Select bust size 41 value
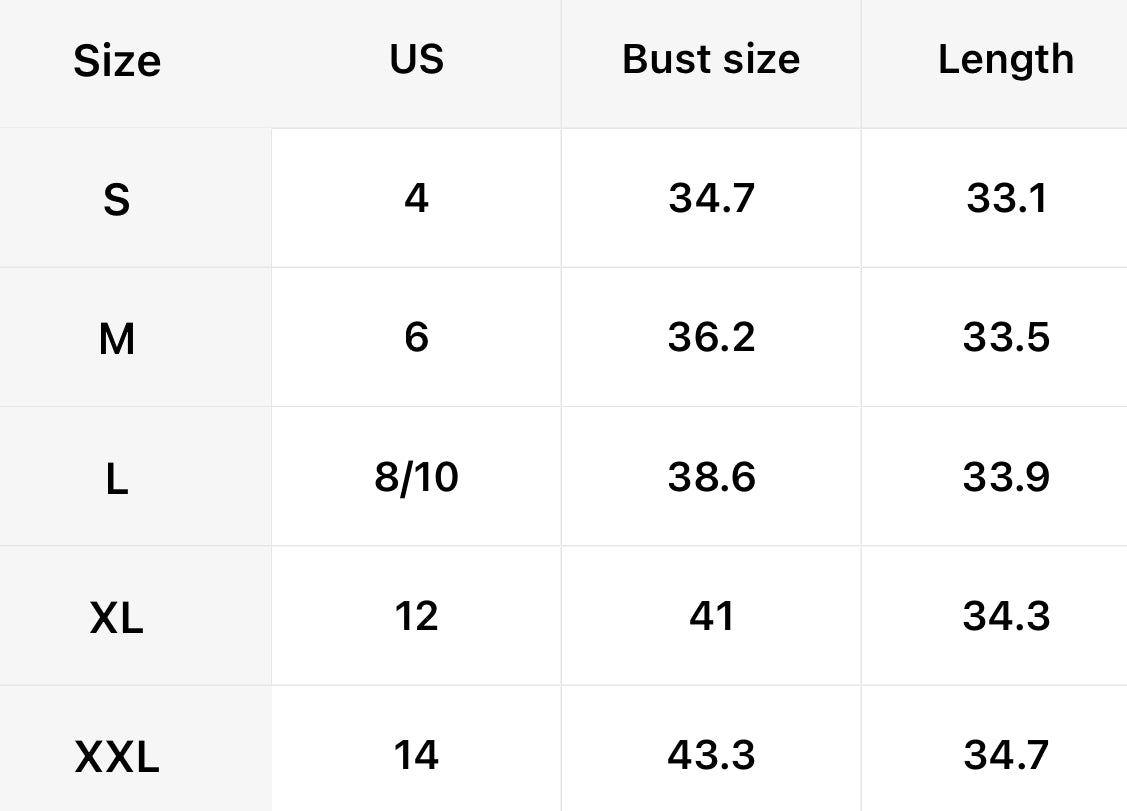 tap(711, 616)
